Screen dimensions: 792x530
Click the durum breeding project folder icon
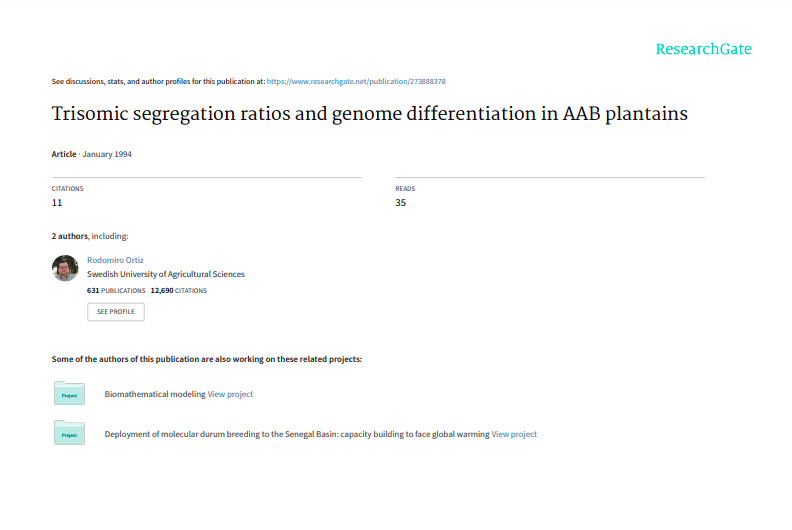click(69, 433)
